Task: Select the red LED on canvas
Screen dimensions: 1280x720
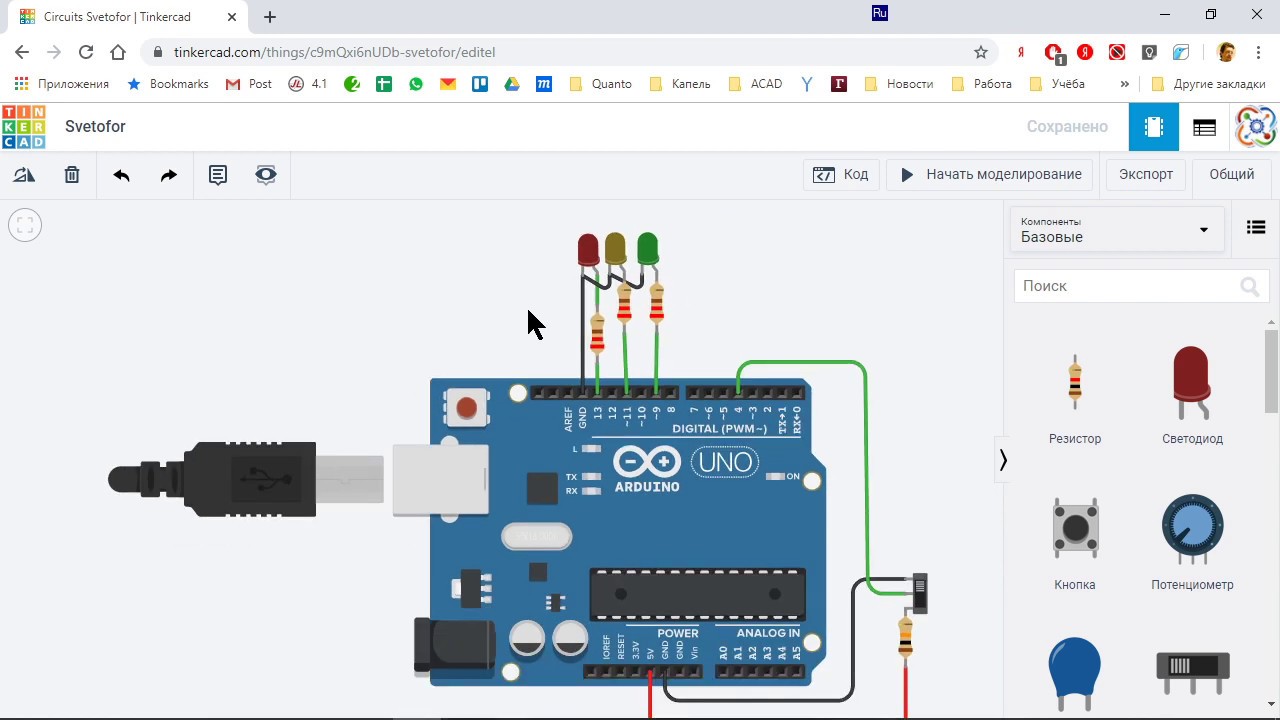Action: point(588,249)
